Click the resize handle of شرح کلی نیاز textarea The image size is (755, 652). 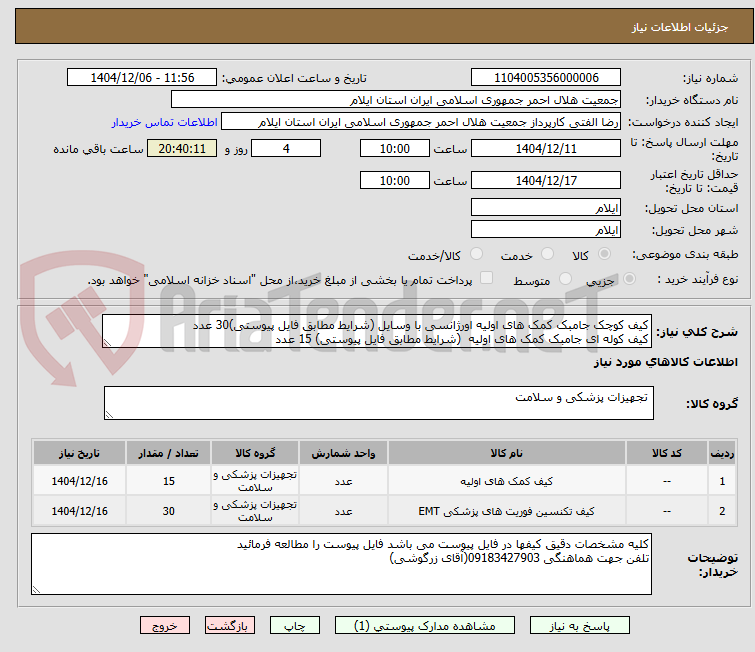107,342
